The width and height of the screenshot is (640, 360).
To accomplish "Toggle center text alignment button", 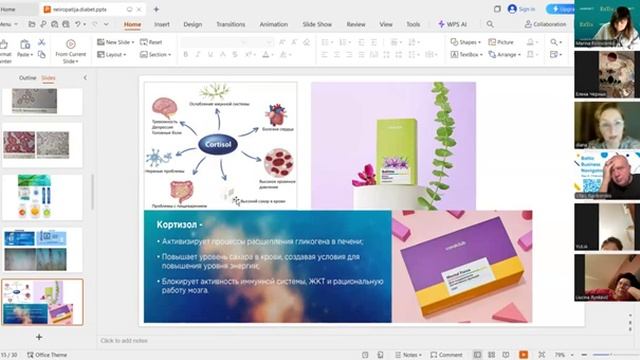I will (337, 54).
